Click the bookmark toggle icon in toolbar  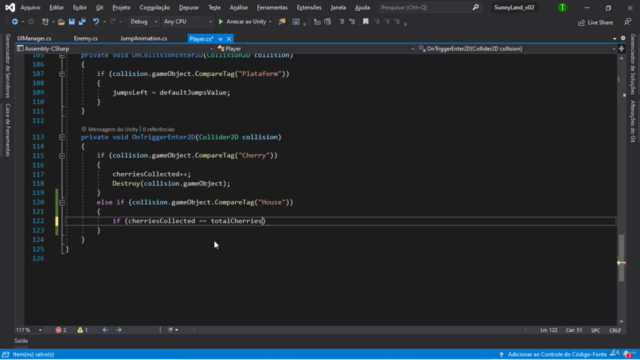[x=366, y=22]
